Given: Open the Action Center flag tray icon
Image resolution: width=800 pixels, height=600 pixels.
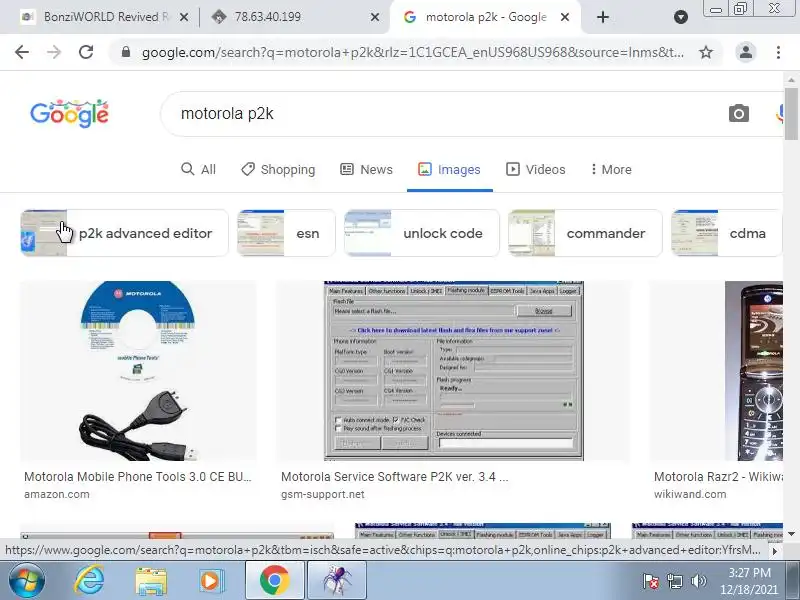Looking at the screenshot, I should 651,581.
